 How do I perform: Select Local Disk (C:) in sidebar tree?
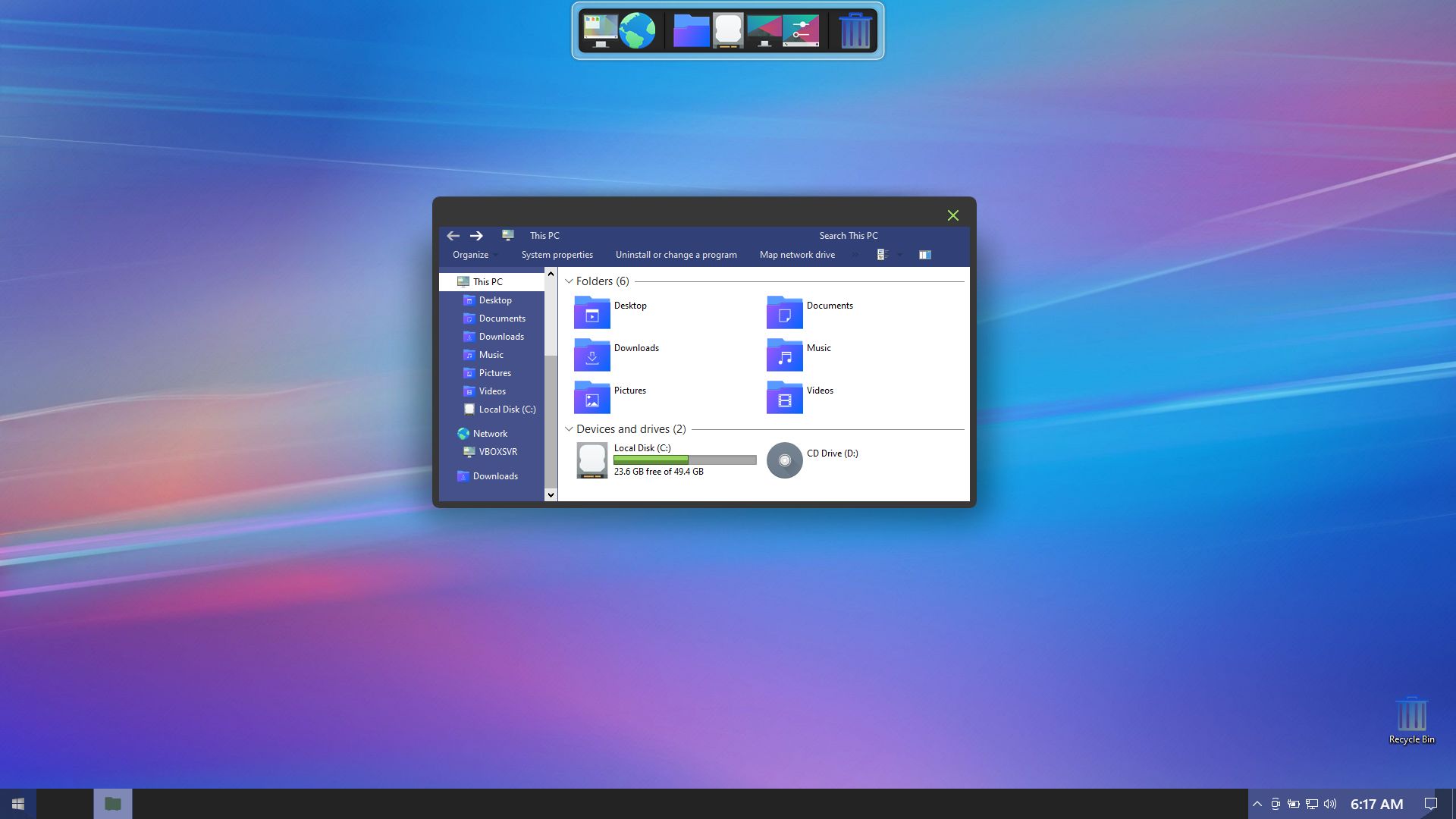(507, 409)
